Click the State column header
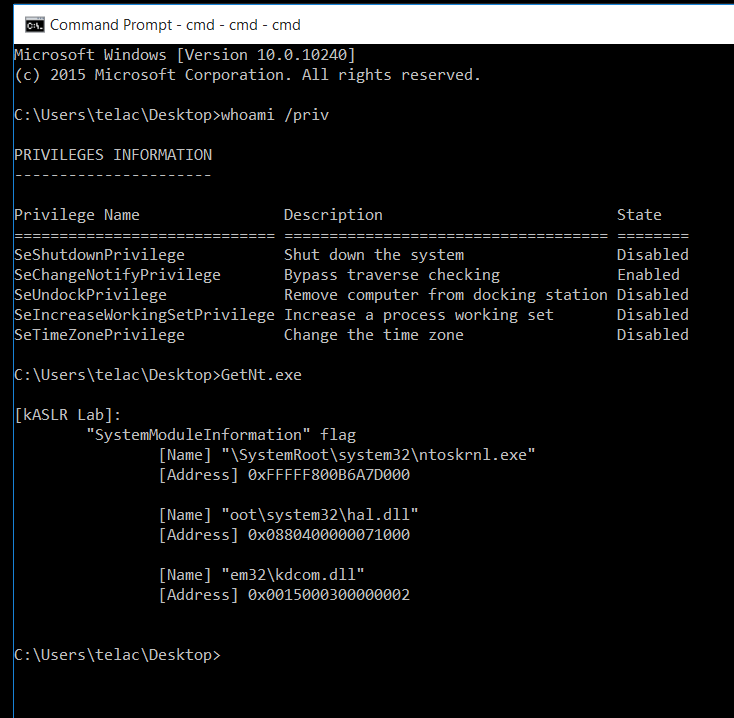 tap(639, 215)
